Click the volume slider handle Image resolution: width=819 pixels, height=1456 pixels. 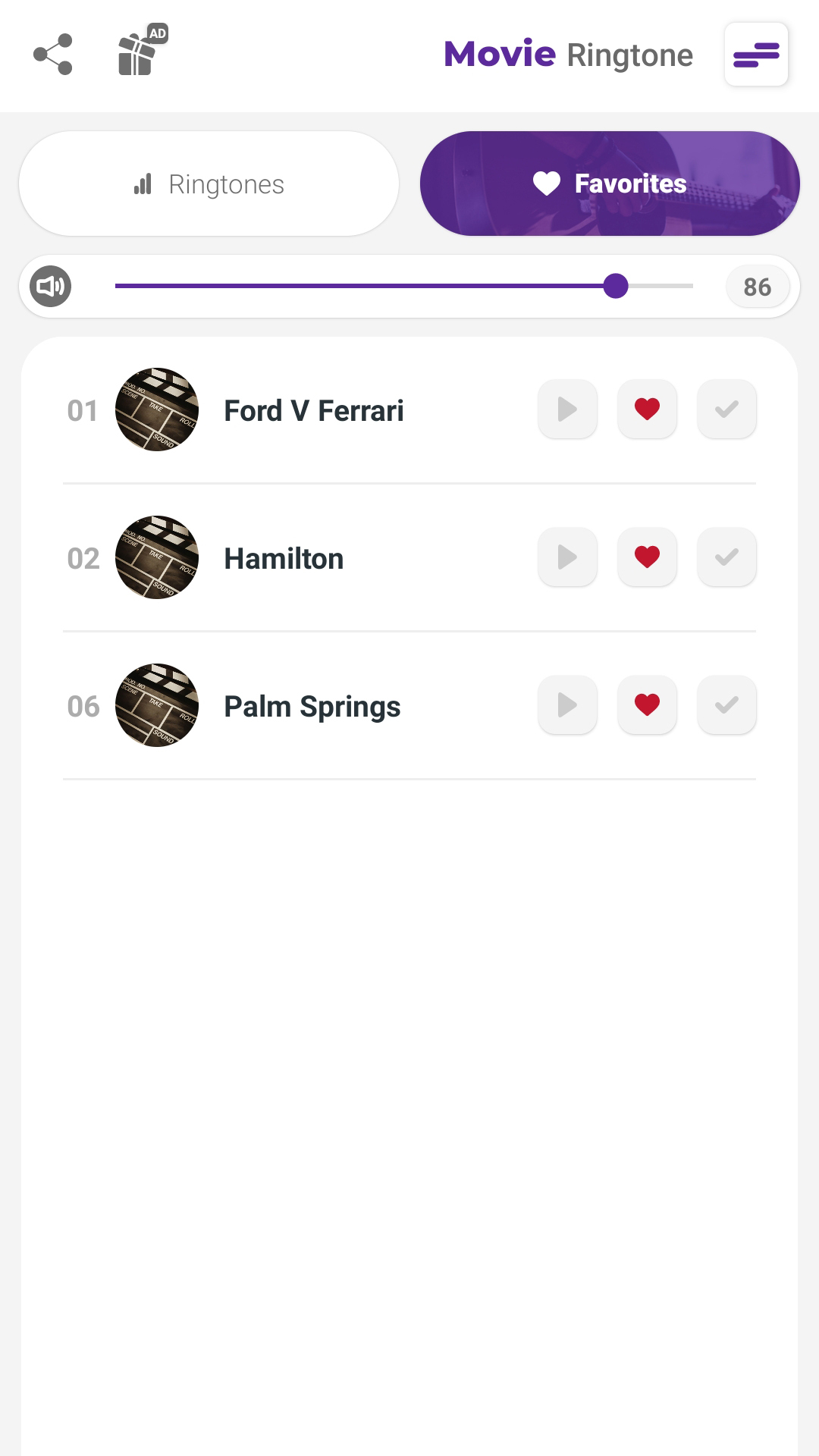point(616,286)
